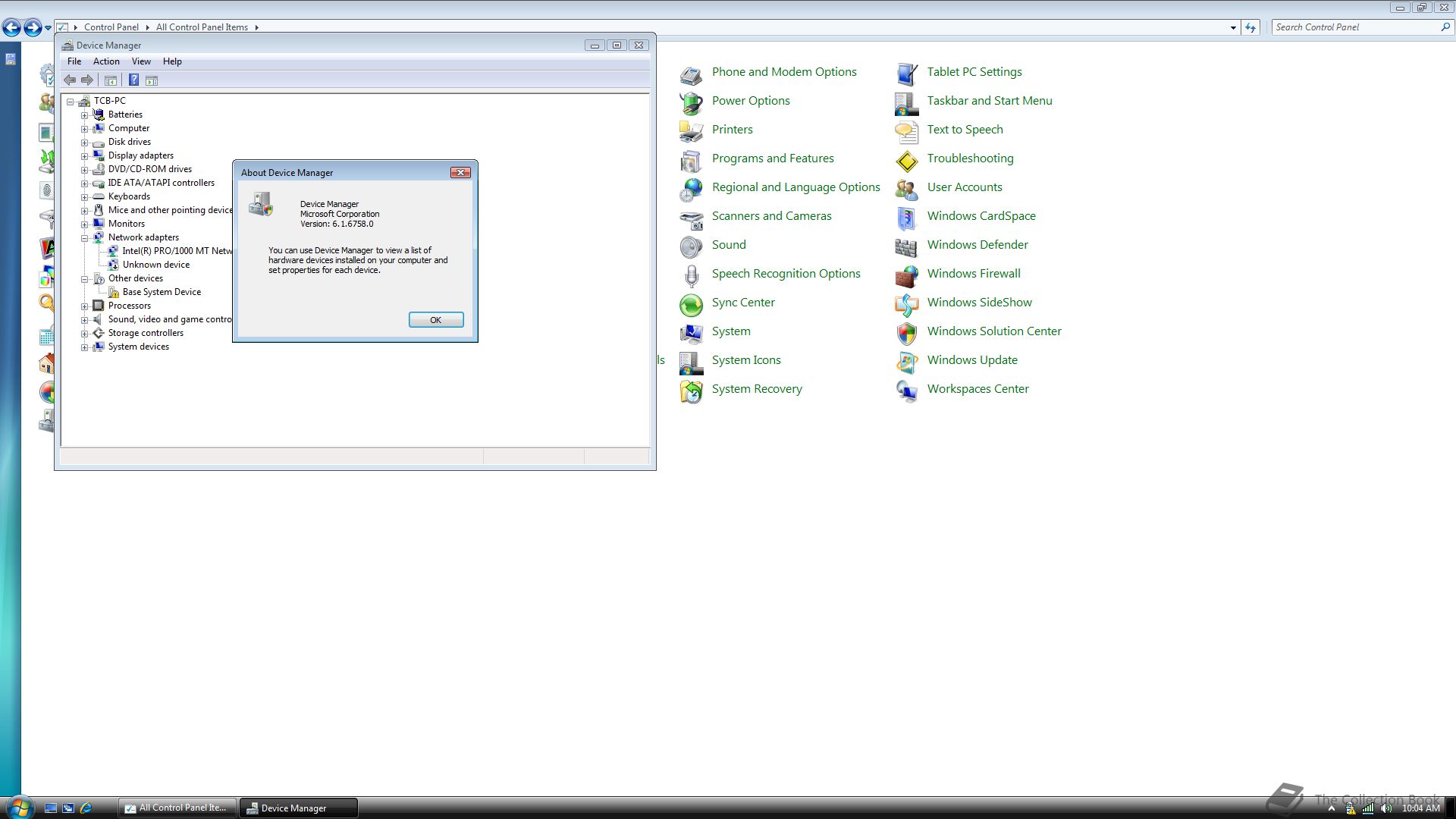
Task: Click the Windows Defender wall icon
Action: (906, 246)
